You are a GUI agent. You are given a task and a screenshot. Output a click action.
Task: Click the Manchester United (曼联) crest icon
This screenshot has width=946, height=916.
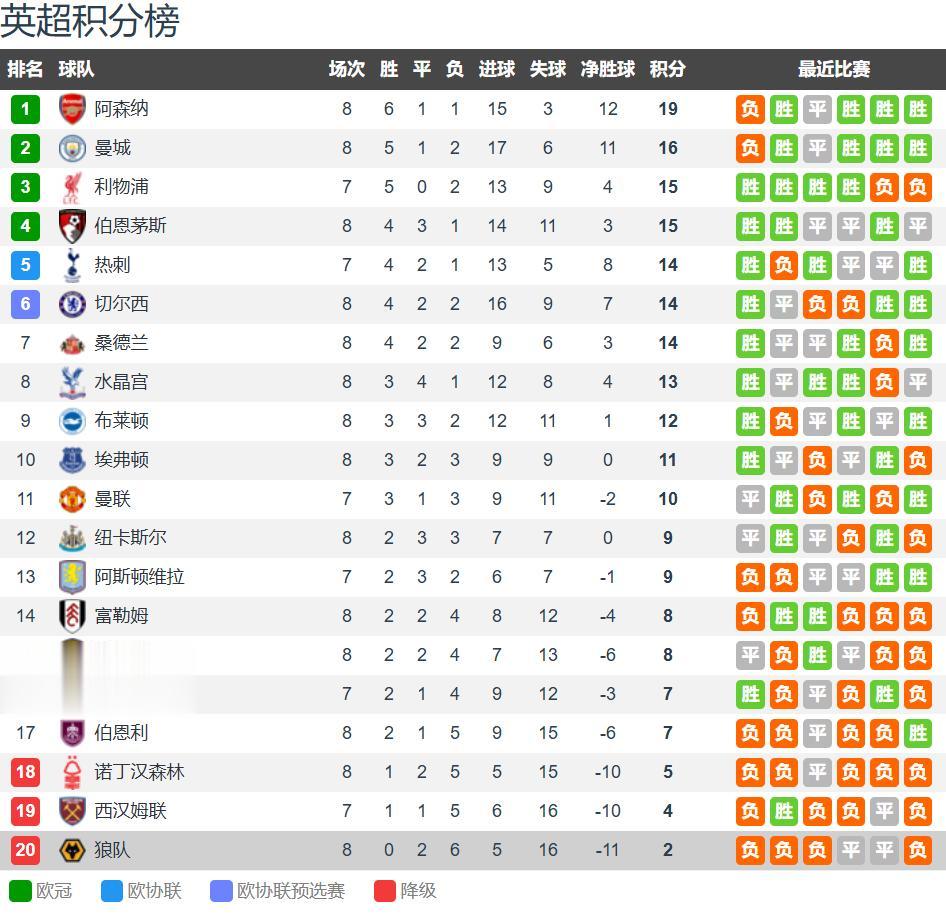tap(72, 499)
